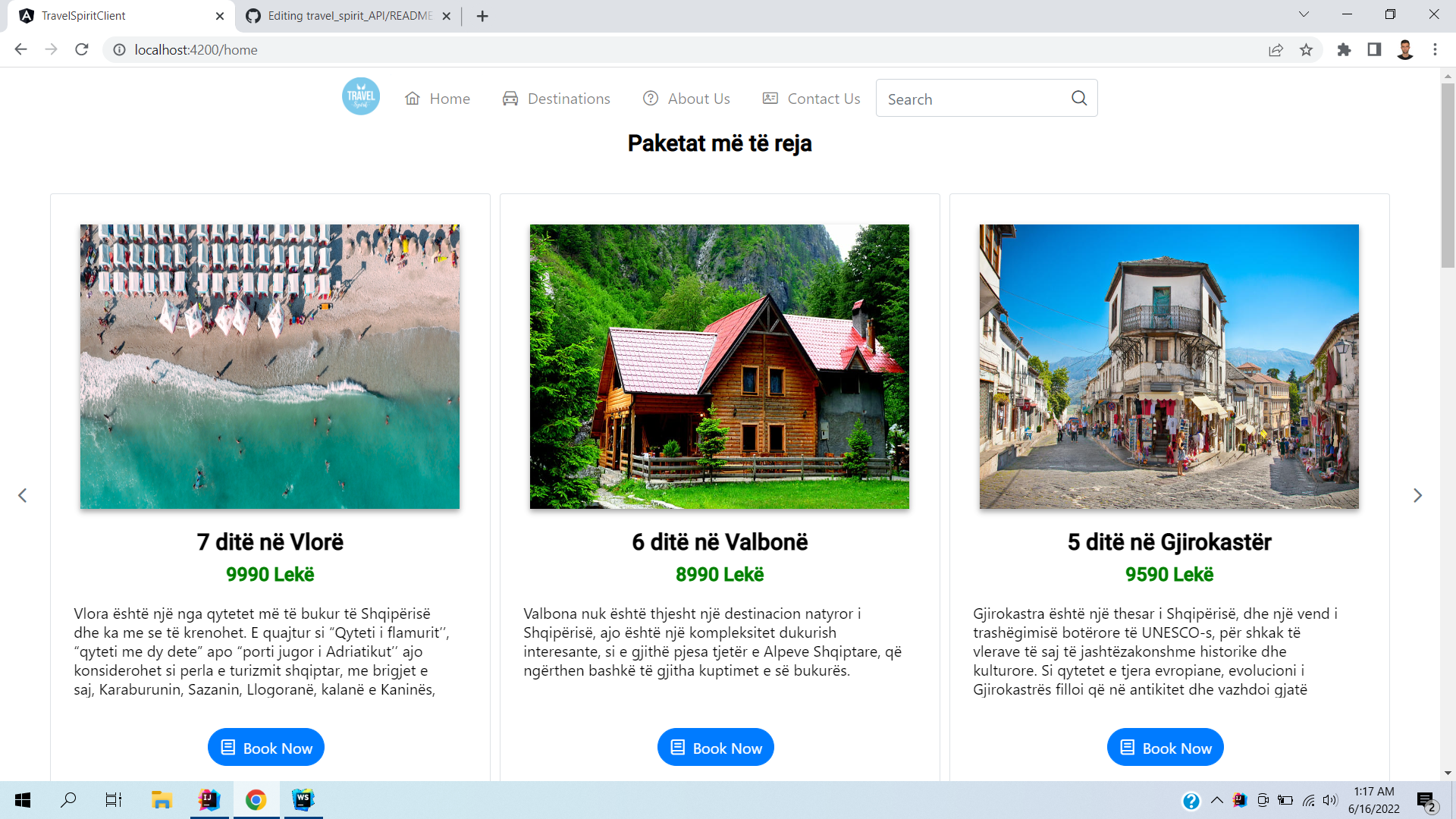The width and height of the screenshot is (1456, 819).
Task: Show hidden system tray icons
Action: click(x=1217, y=800)
